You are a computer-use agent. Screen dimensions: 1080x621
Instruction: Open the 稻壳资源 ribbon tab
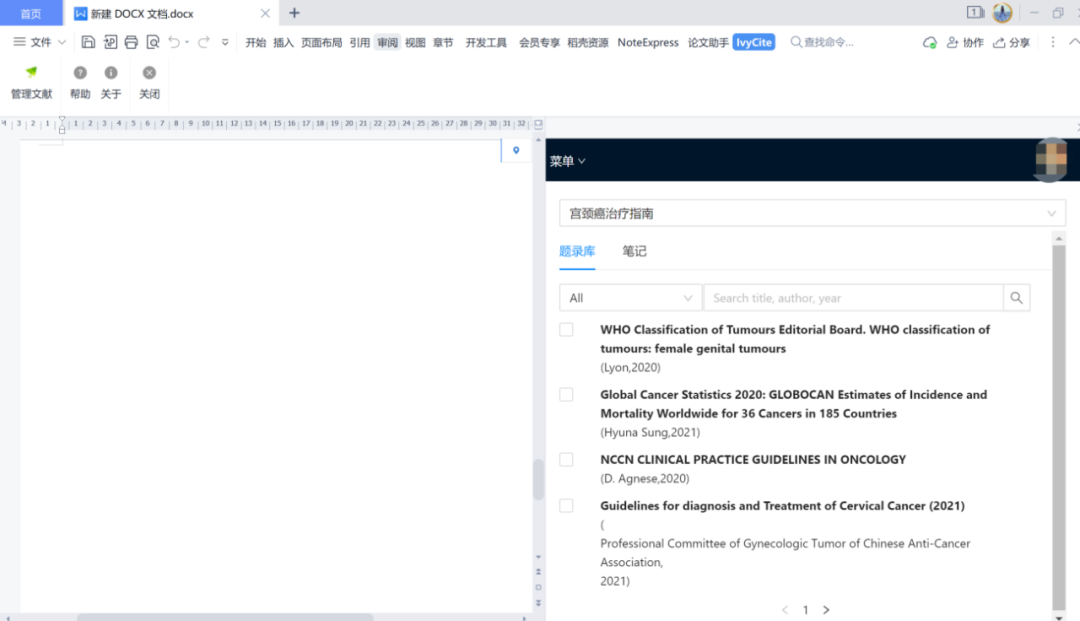[588, 43]
